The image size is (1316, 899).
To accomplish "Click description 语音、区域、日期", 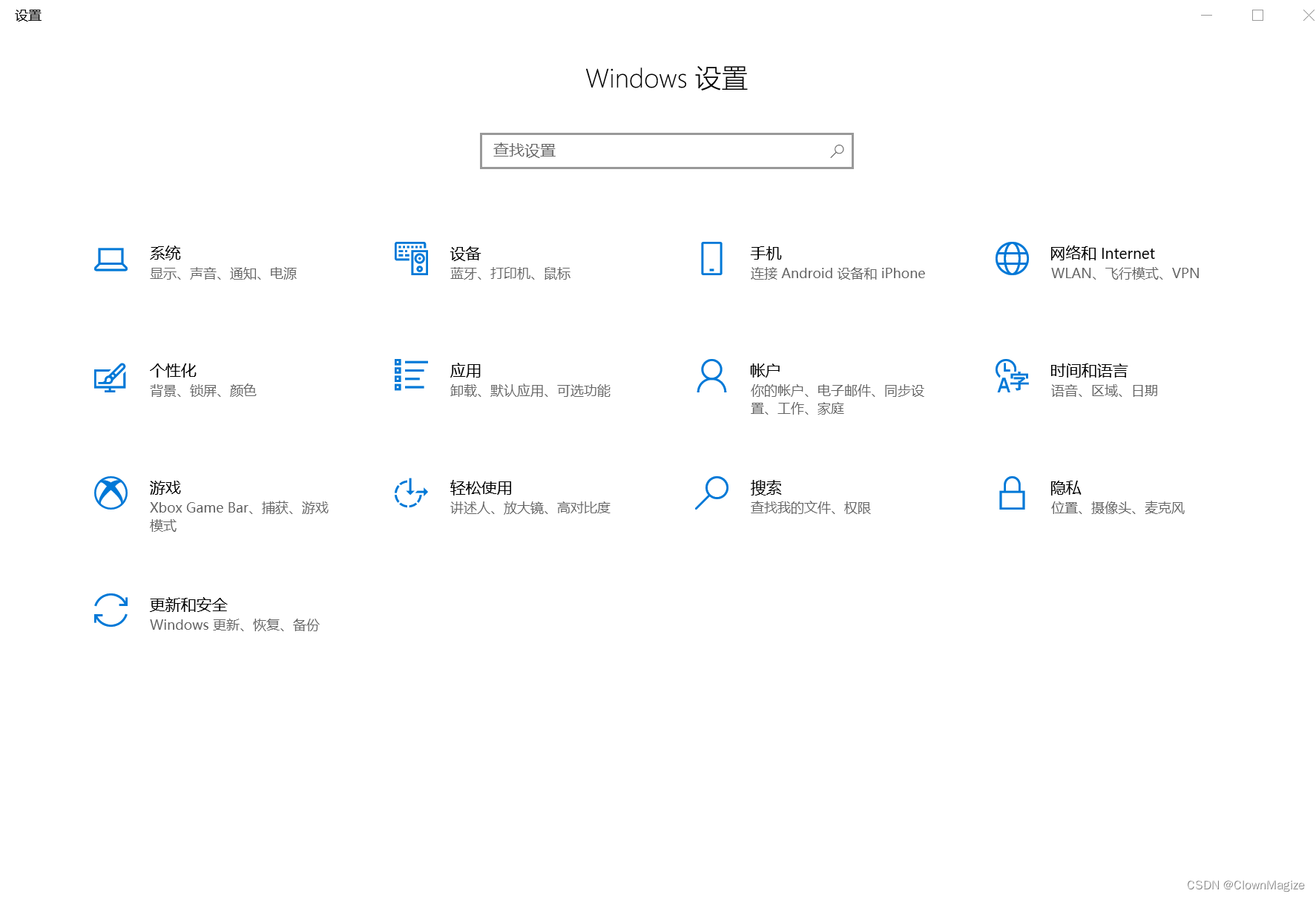I will click(1104, 391).
